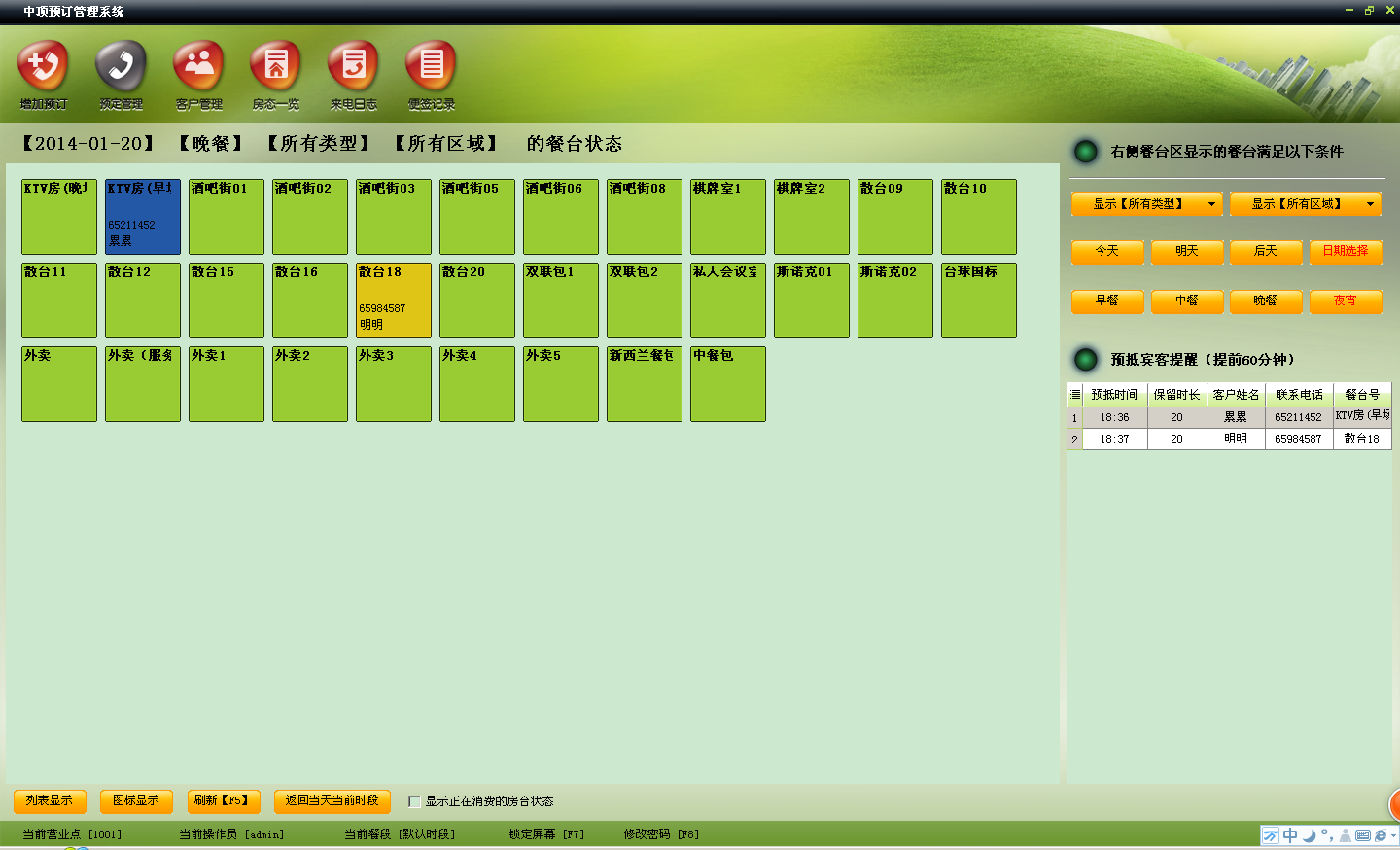Click the 刷新【F5】 refresh button
1400x850 pixels.
(222, 800)
